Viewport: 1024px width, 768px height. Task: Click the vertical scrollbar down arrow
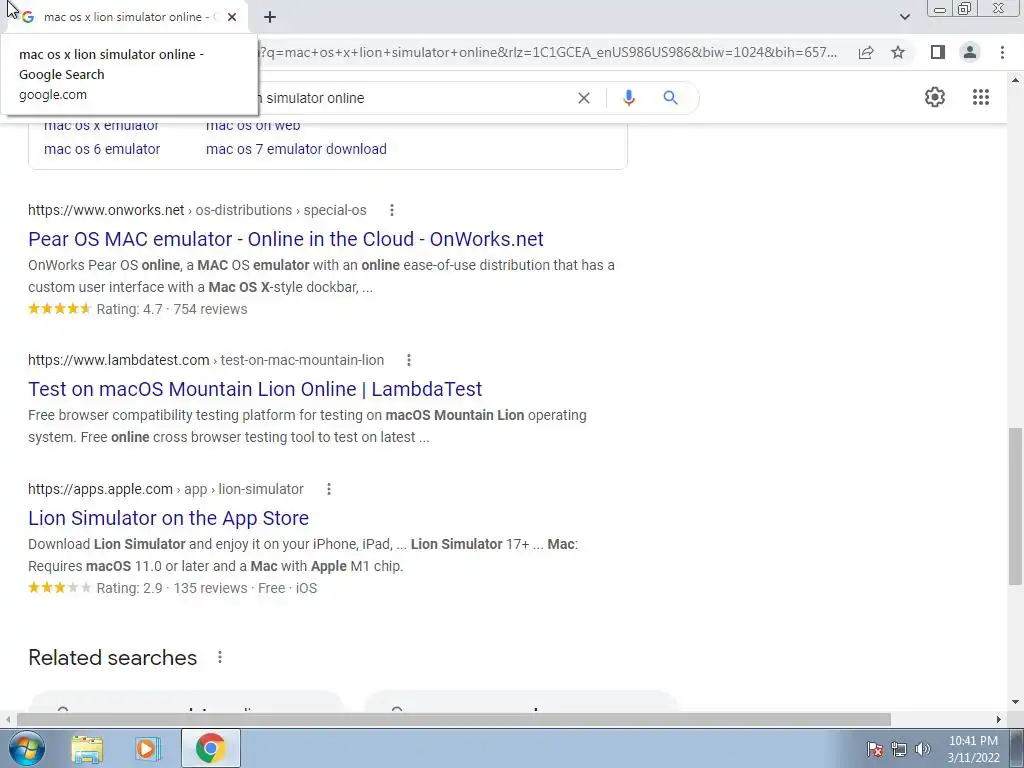[x=1015, y=703]
